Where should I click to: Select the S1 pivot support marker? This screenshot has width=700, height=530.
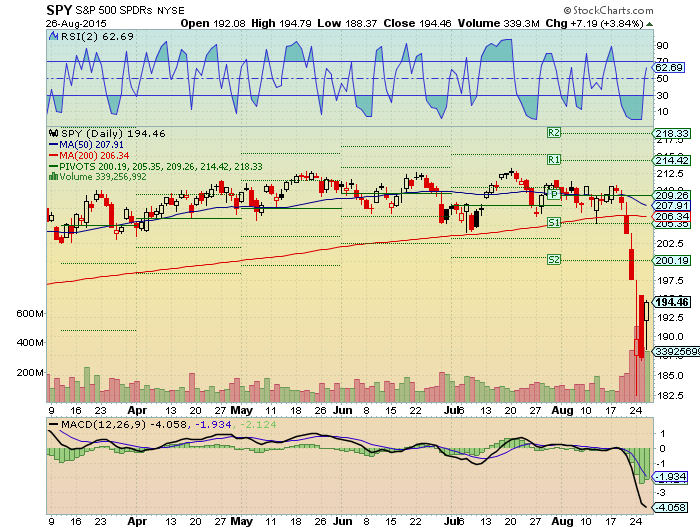click(554, 222)
